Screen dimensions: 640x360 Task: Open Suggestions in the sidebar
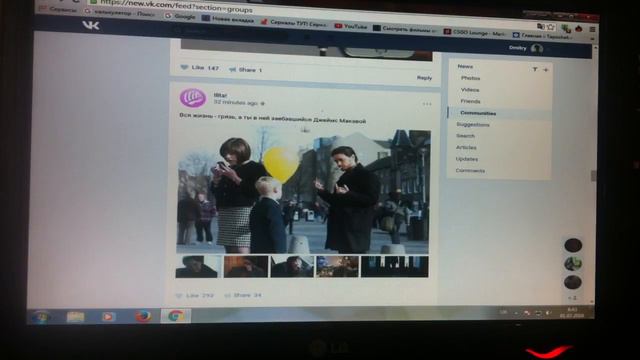(473, 124)
